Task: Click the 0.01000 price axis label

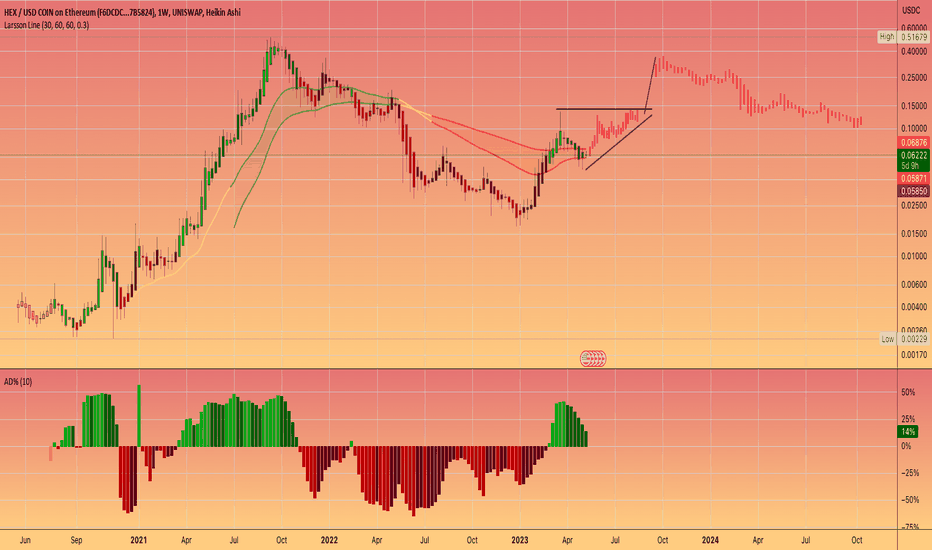Action: point(914,256)
